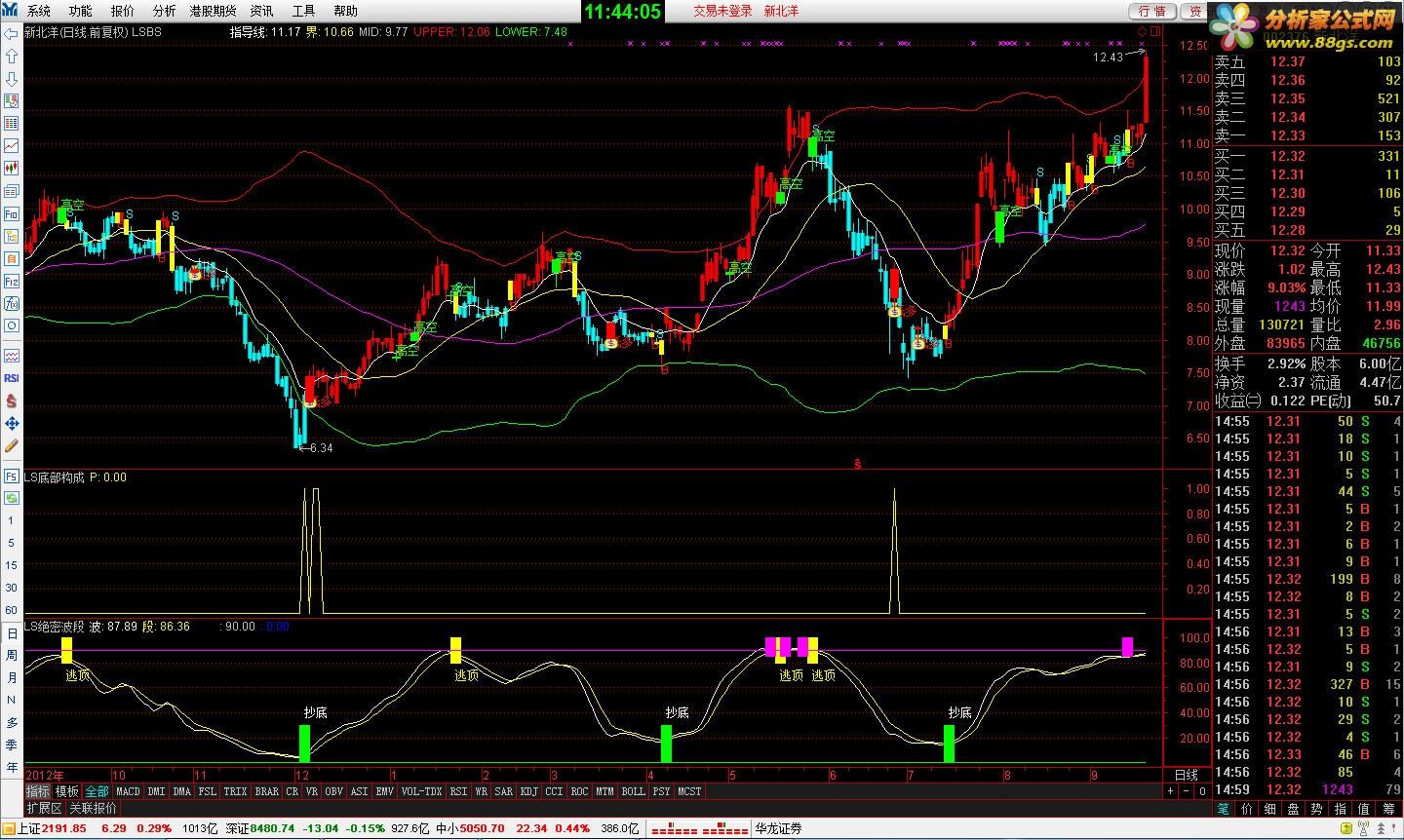Open the 港股期货 menu
Screen dimensions: 1404x840
tap(214, 11)
